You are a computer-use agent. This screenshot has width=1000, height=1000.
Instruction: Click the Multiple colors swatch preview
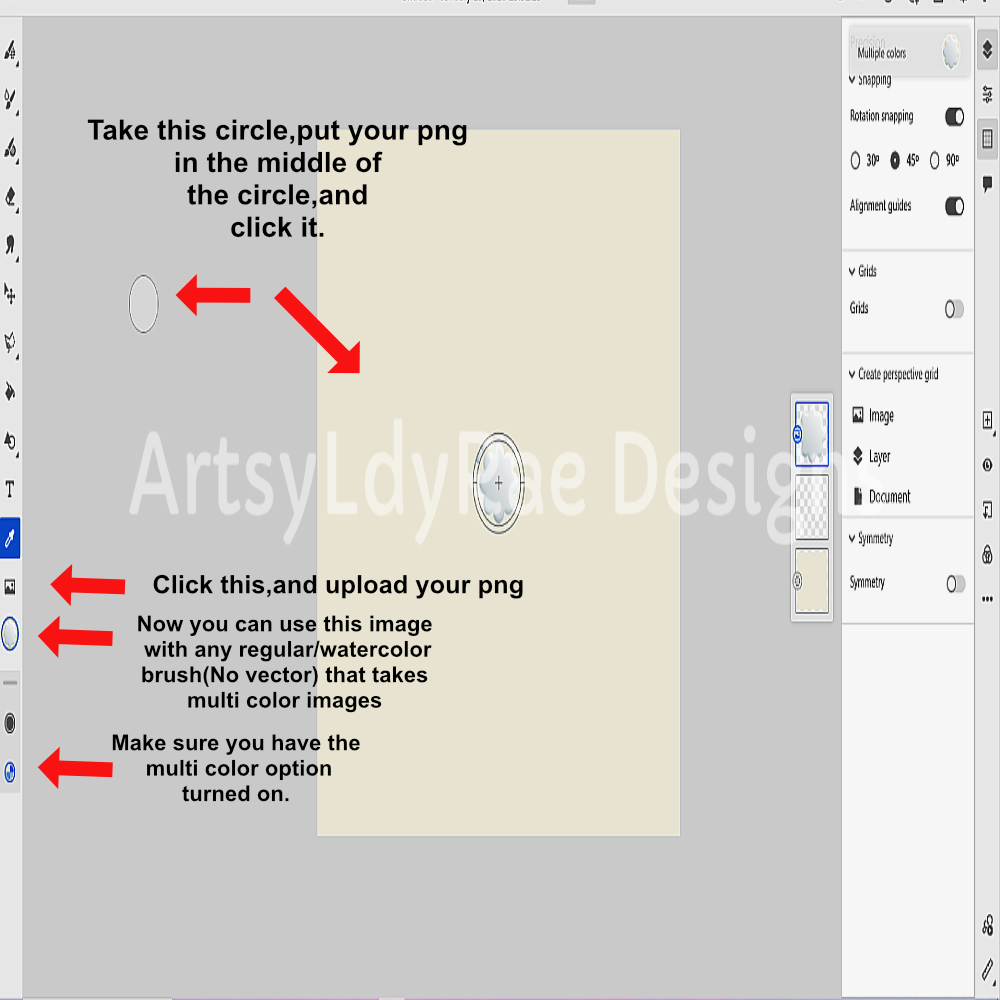click(951, 52)
